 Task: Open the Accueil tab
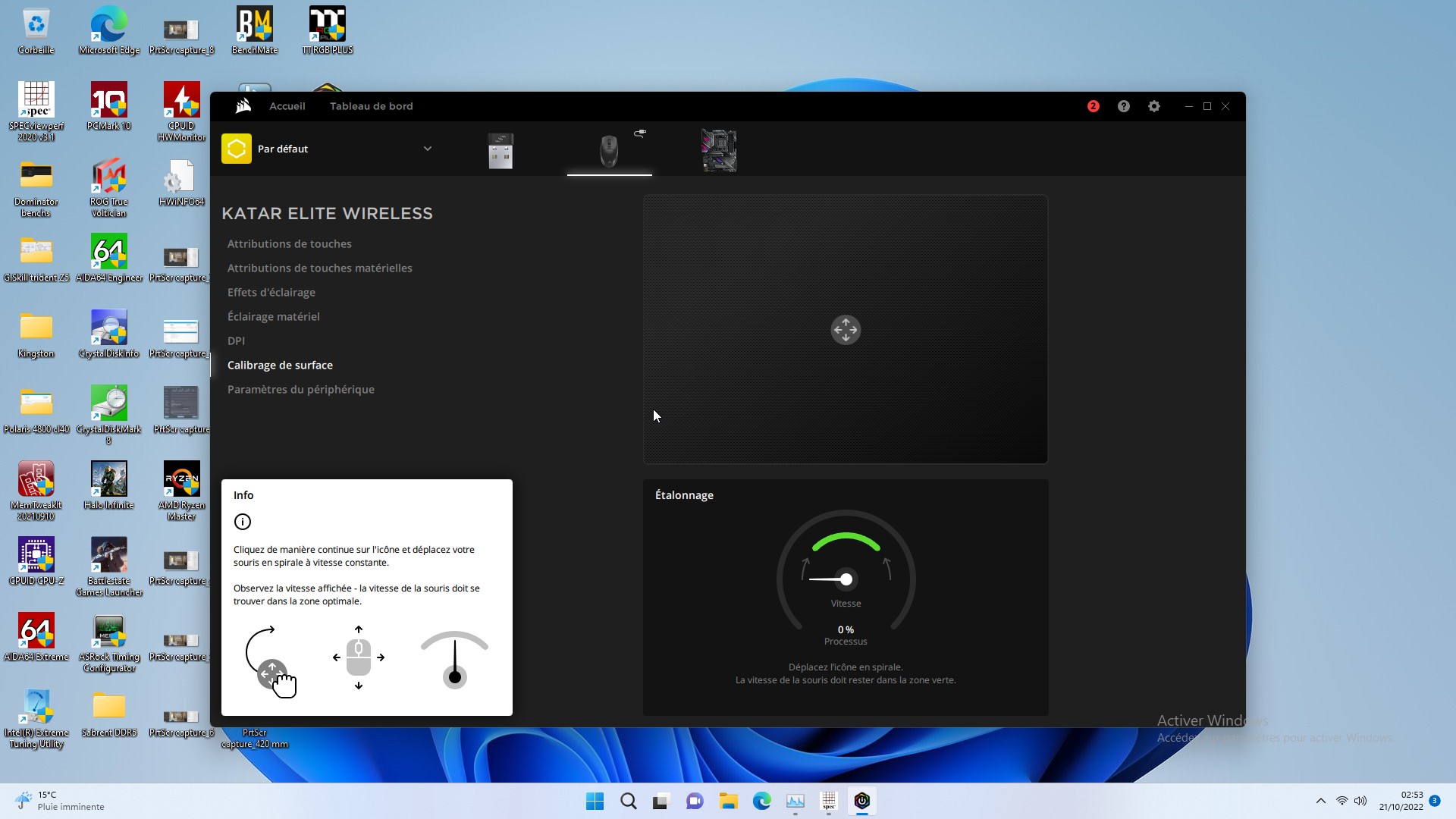tap(287, 106)
